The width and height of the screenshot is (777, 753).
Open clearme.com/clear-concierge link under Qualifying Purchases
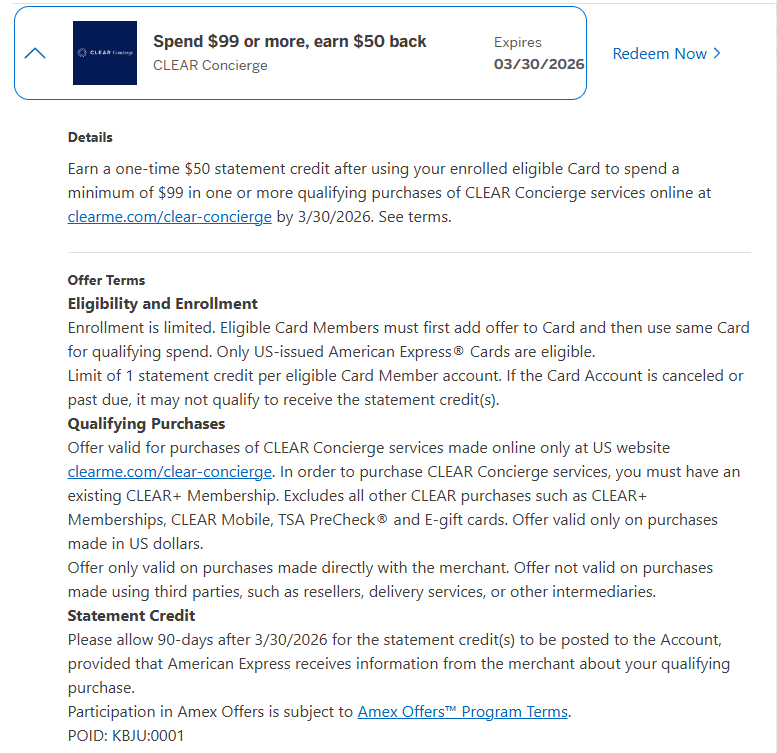tap(169, 471)
